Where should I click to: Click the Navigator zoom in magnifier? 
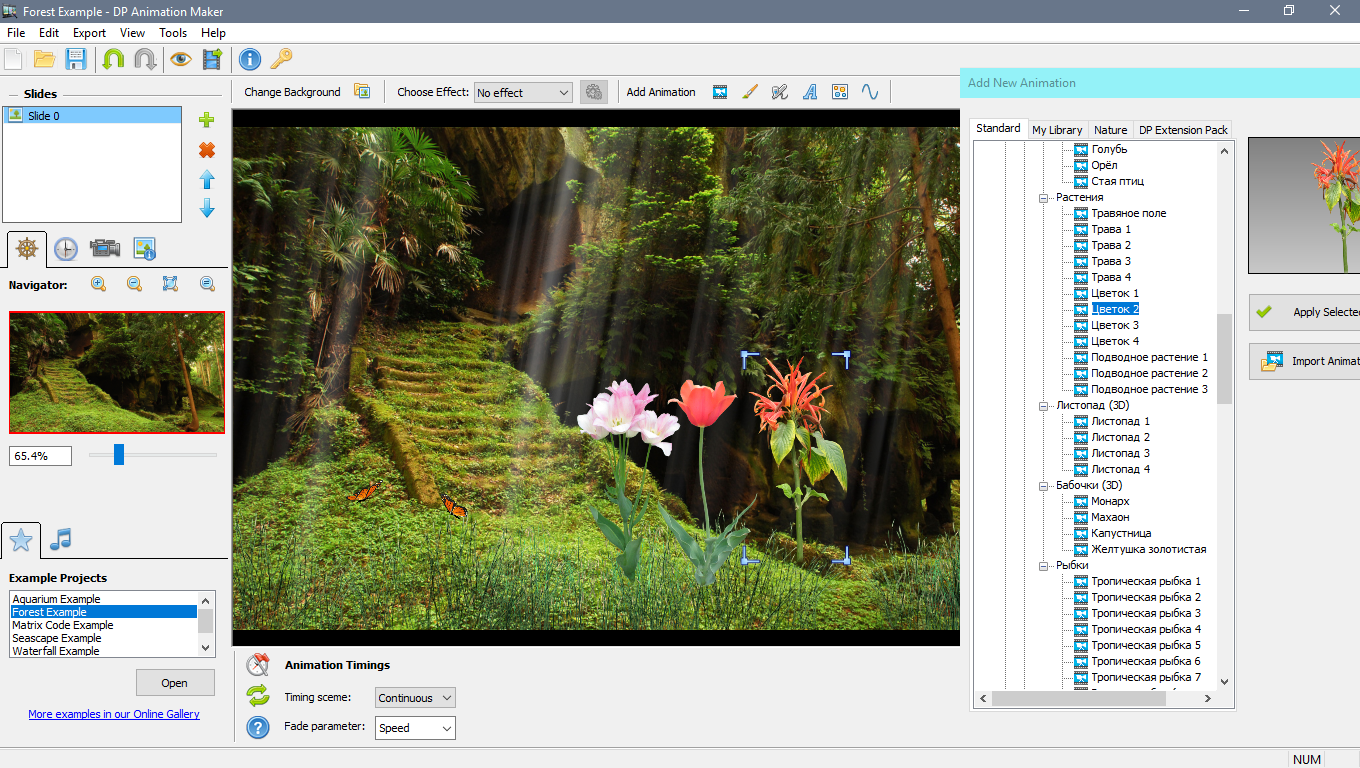pos(98,284)
